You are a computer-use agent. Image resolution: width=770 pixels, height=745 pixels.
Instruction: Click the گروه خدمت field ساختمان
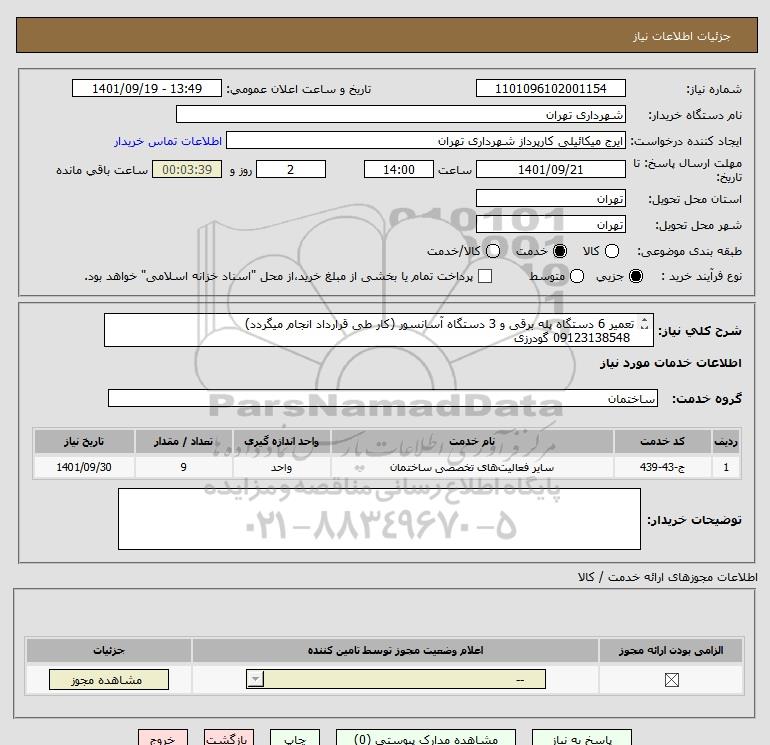pyautogui.click(x=383, y=398)
